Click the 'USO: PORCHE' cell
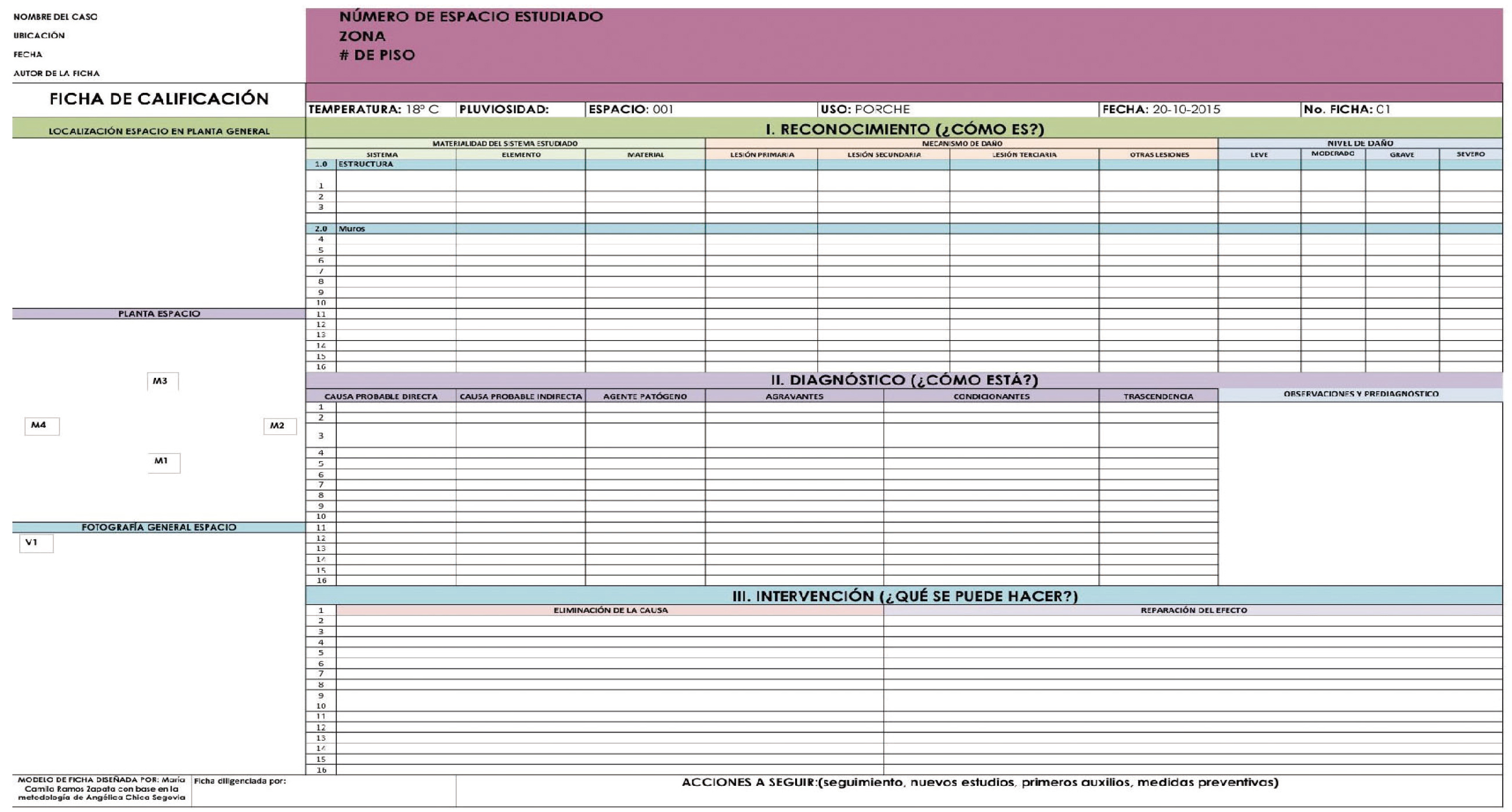The image size is (1512, 812). [x=958, y=109]
